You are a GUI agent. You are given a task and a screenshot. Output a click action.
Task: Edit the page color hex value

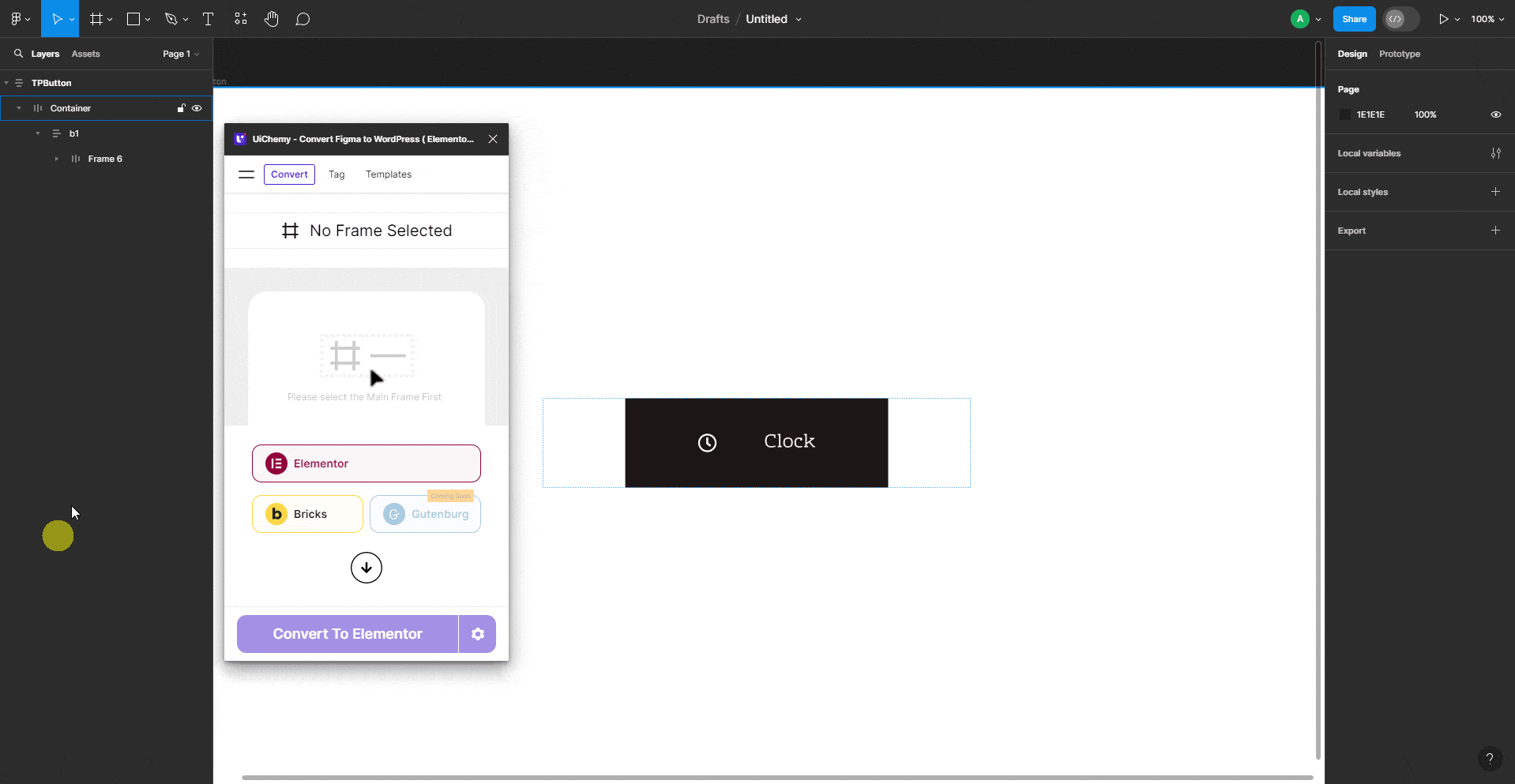[1370, 114]
